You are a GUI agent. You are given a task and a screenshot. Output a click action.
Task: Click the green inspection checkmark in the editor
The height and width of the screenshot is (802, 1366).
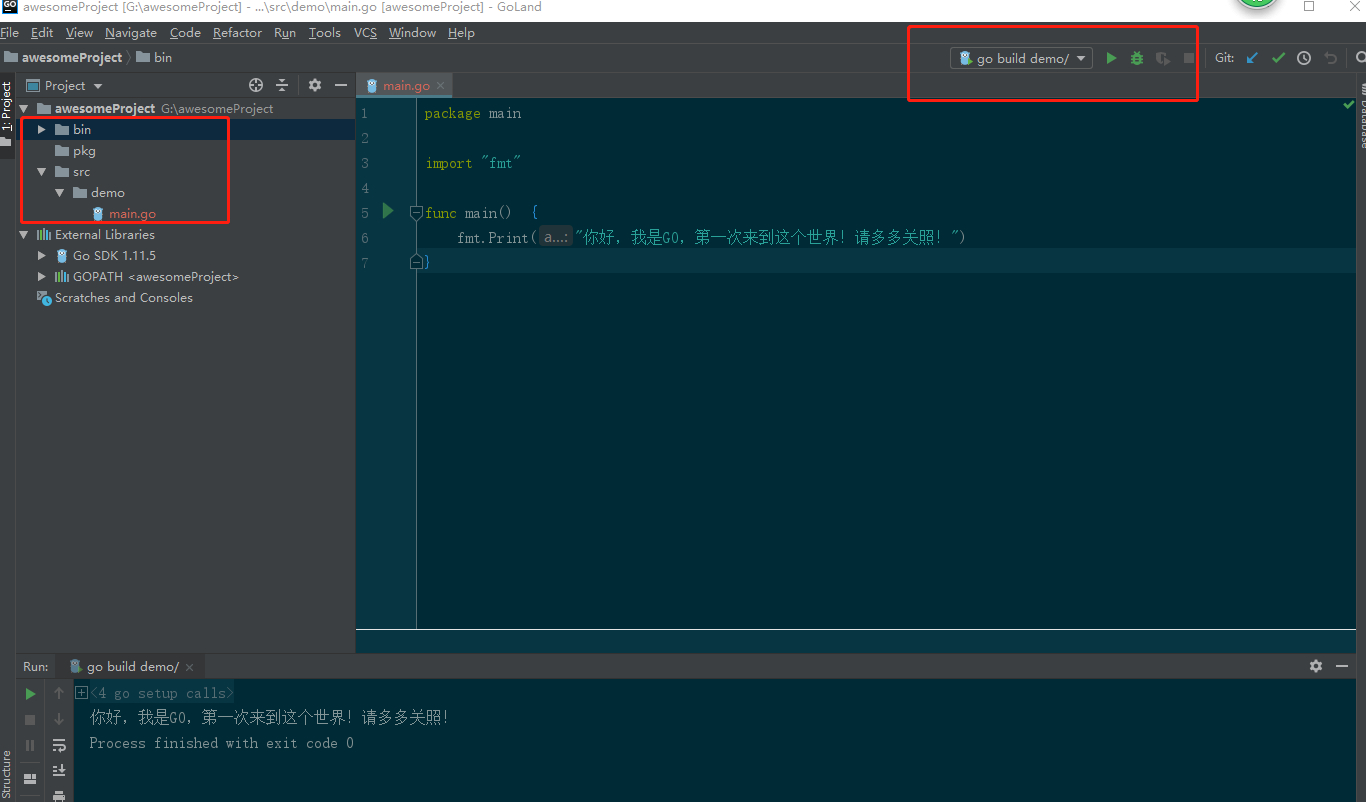(1348, 104)
